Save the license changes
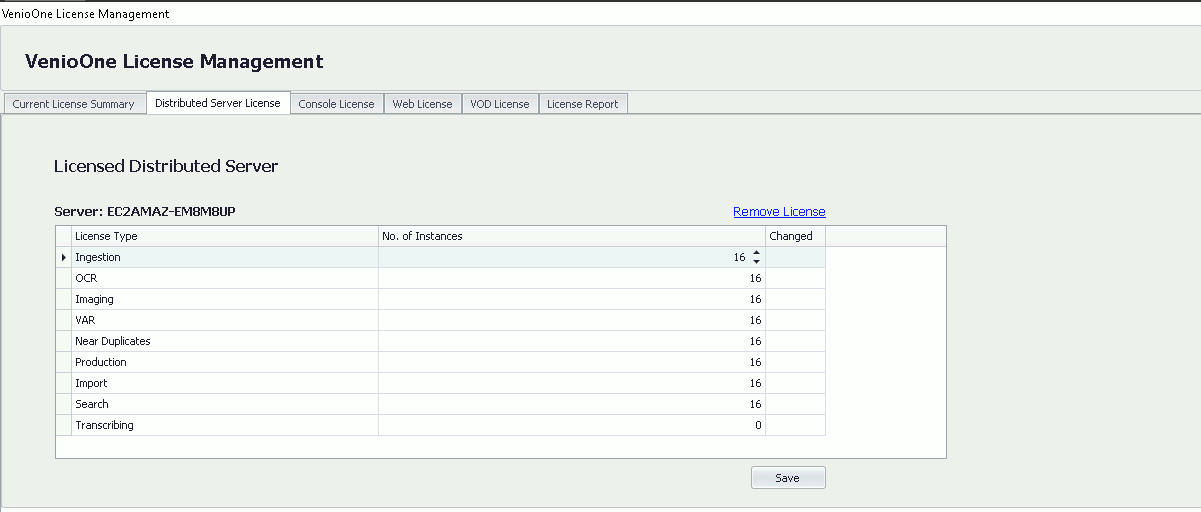1201x512 pixels. pos(788,478)
